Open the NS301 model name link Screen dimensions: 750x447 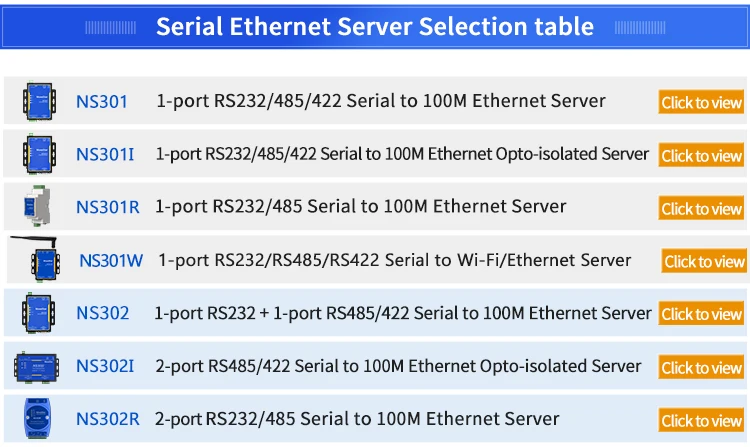[x=101, y=101]
